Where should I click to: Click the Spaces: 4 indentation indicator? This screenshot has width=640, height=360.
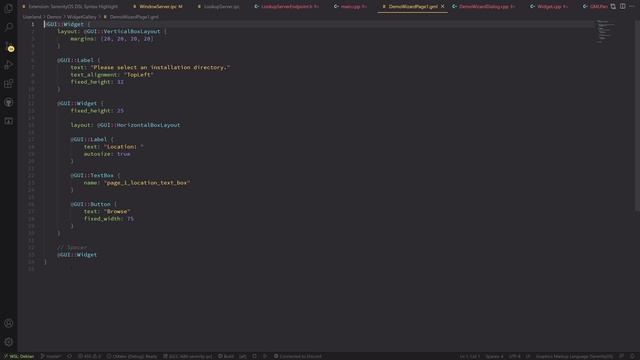[x=494, y=356]
